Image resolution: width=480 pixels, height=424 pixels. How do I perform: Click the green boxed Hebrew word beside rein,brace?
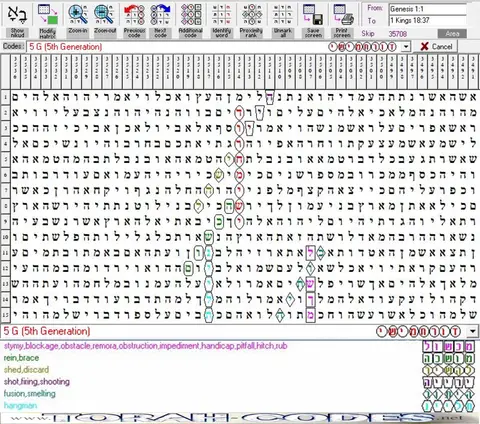448,359
